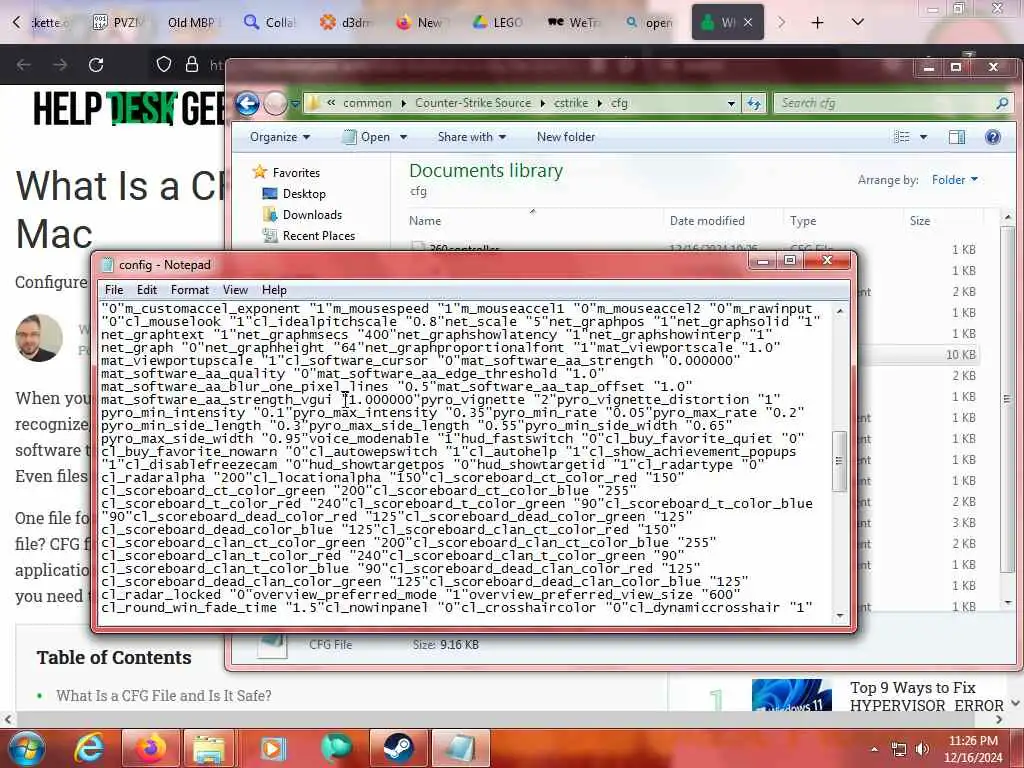This screenshot has width=1024, height=768.
Task: Click the change view icon in Explorer
Action: click(902, 137)
